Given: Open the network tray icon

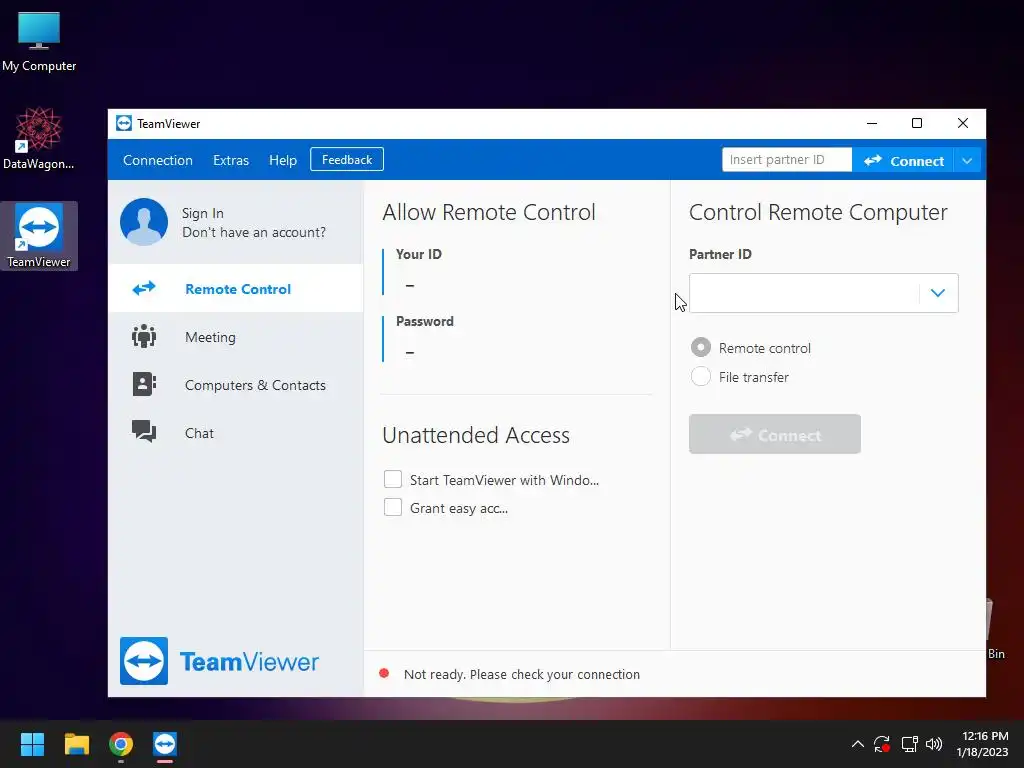Looking at the screenshot, I should pos(909,744).
